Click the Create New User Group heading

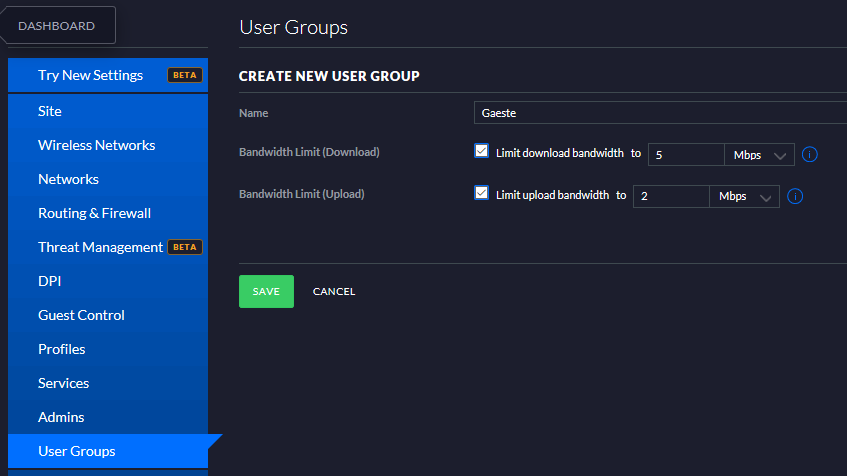329,76
